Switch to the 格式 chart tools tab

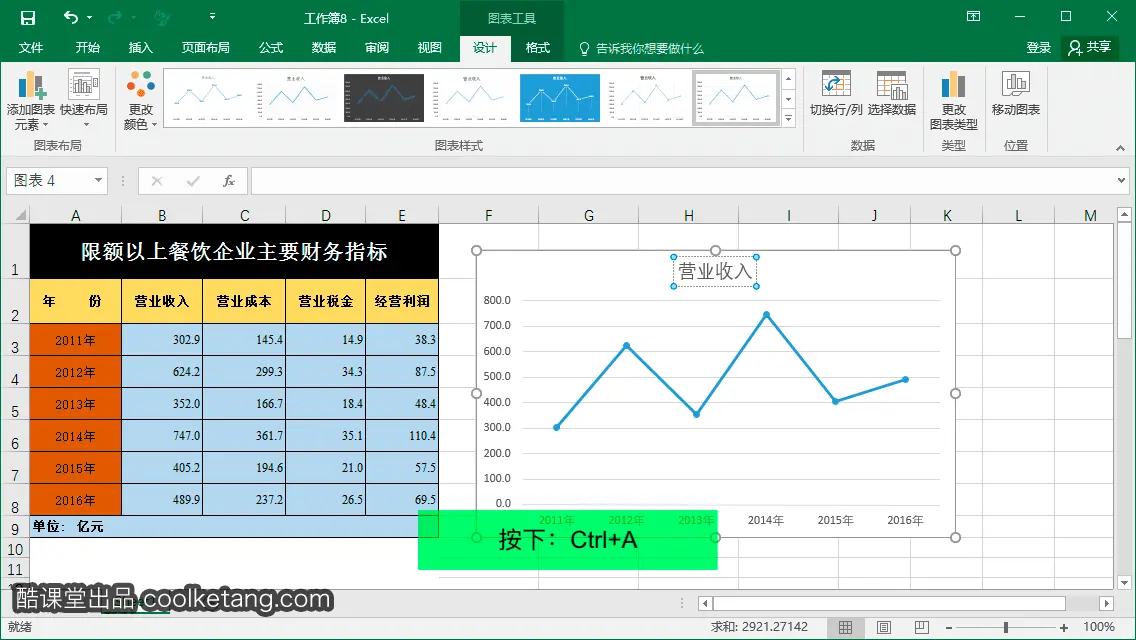538,48
